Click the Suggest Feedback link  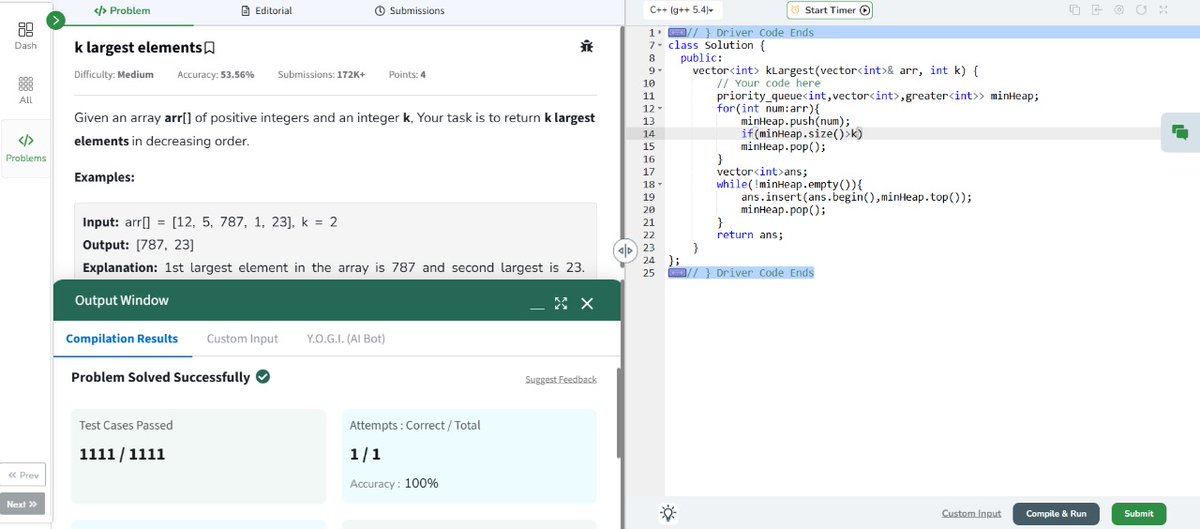coord(561,379)
